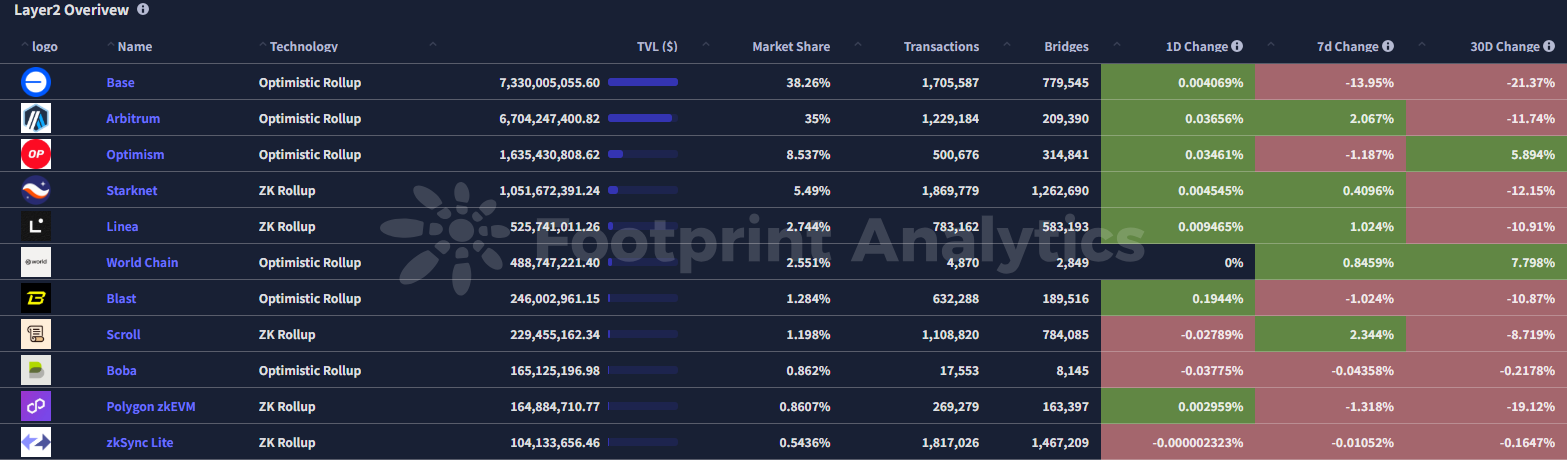Click the Base chain logo icon

tap(36, 83)
